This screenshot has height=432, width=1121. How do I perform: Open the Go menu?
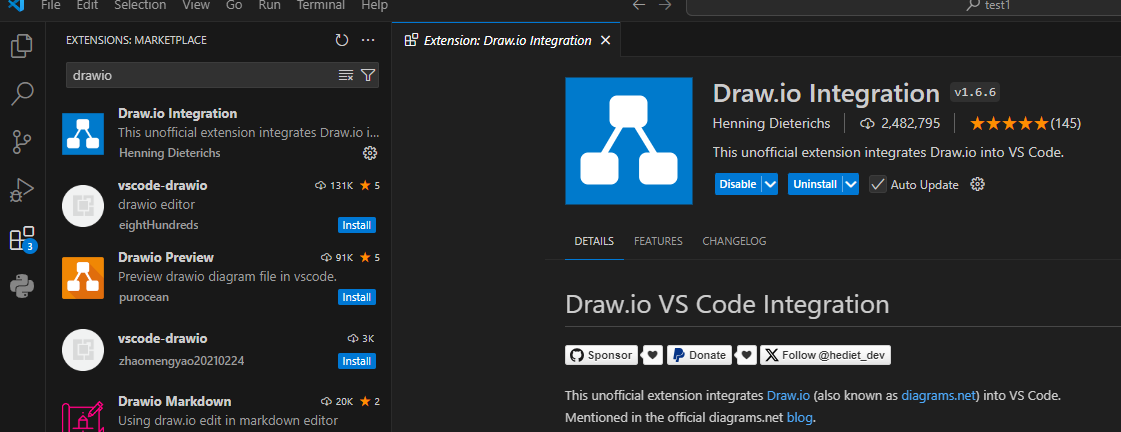coord(234,5)
